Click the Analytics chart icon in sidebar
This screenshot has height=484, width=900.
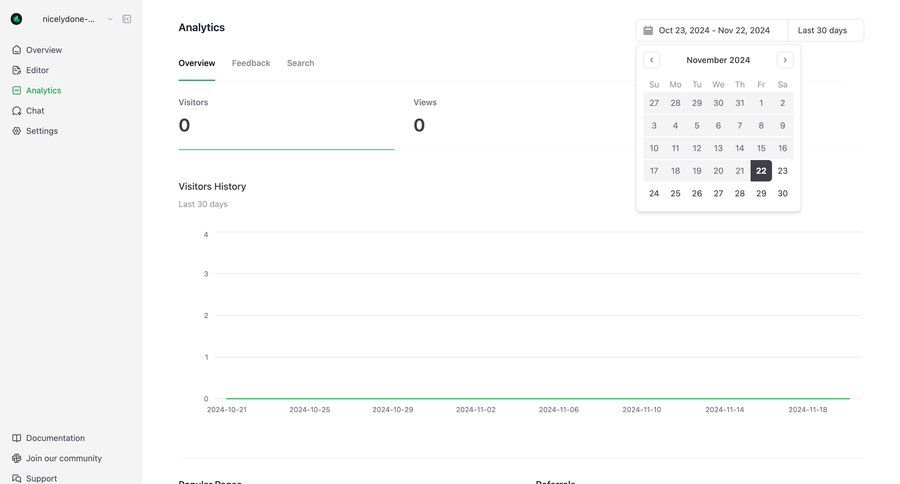(x=17, y=90)
